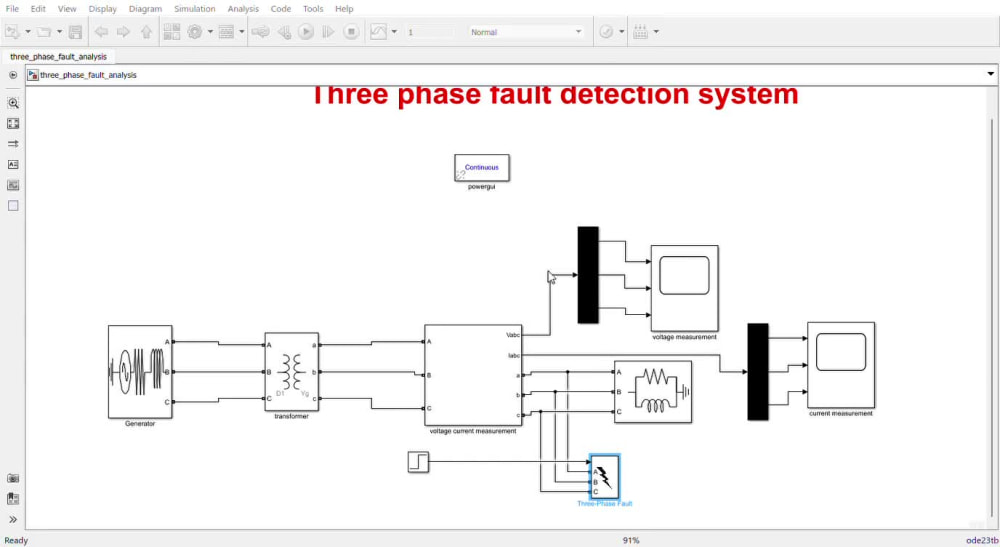Expand the Data Inspector dropdown arrow
The width and height of the screenshot is (1000, 547).
pyautogui.click(x=394, y=32)
